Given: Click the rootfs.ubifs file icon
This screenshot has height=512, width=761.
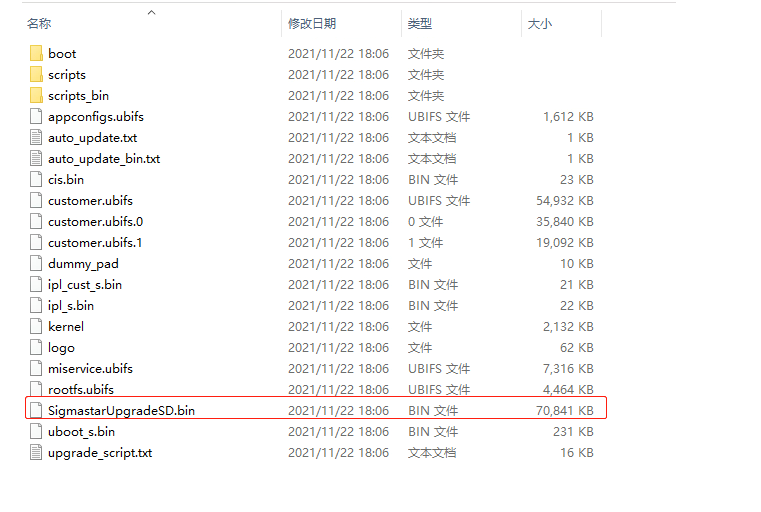Looking at the screenshot, I should pos(36,389).
